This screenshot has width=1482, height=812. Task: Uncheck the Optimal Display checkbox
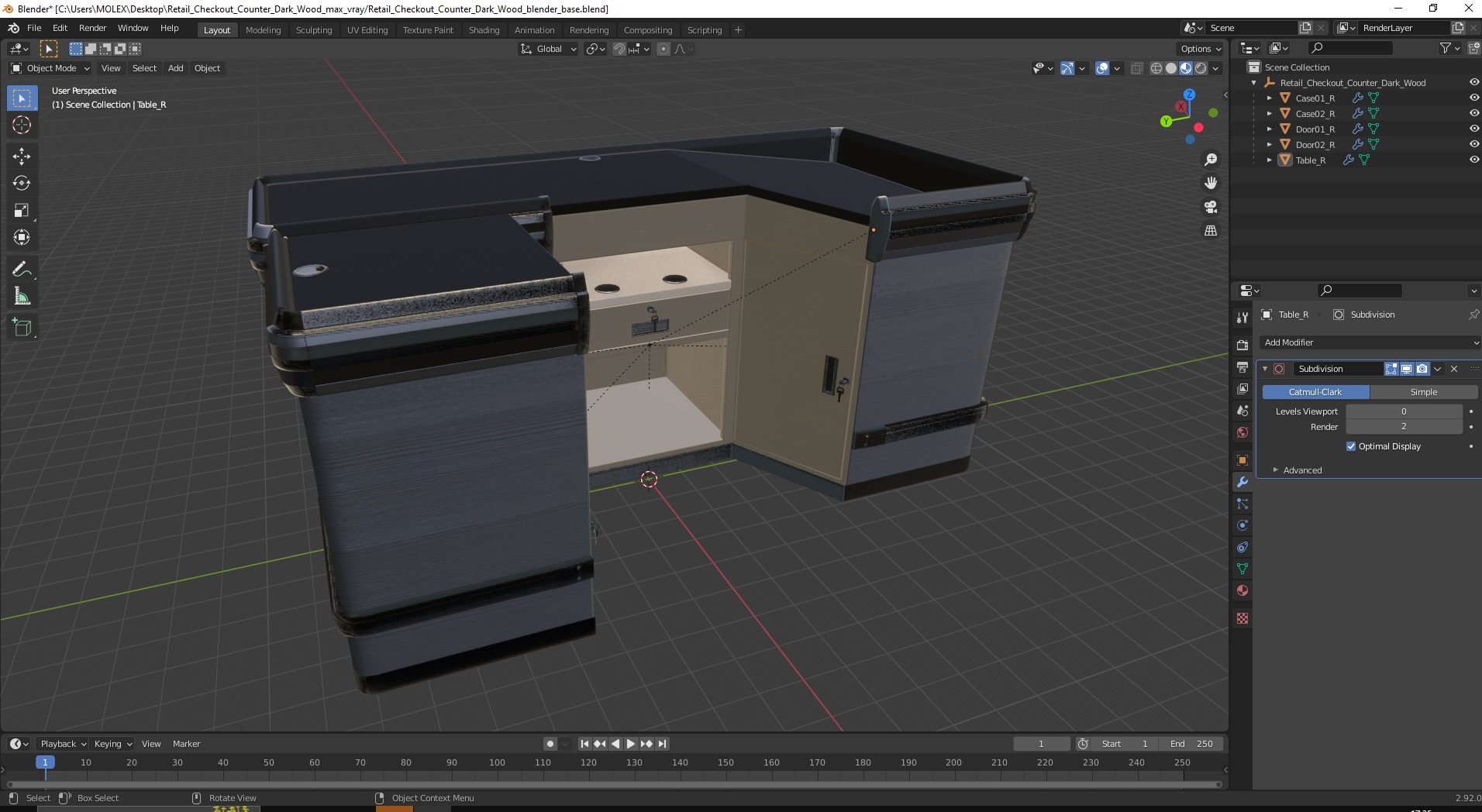[1351, 446]
